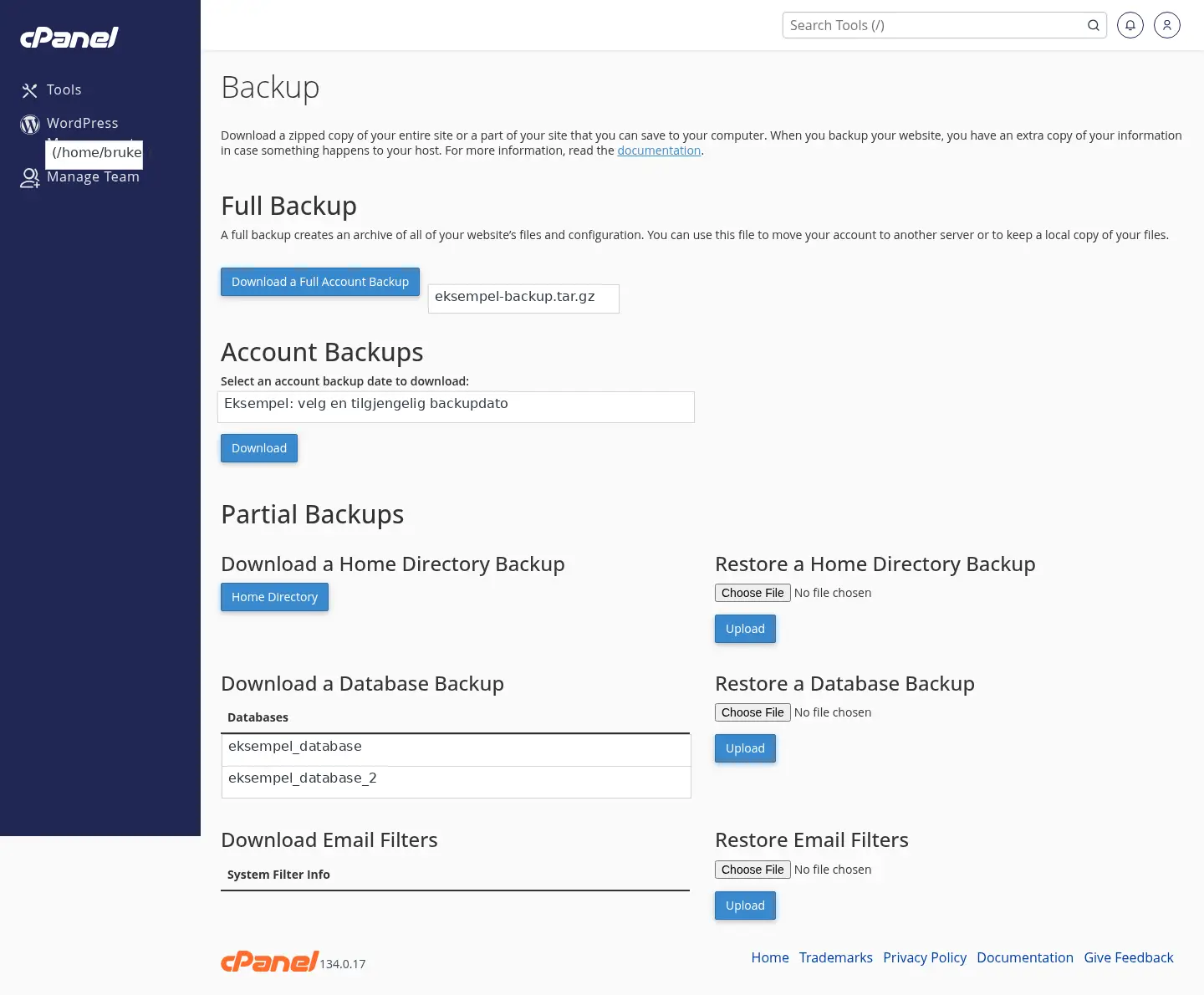The height and width of the screenshot is (995, 1204).
Task: Open the account backup date selector
Action: [x=456, y=406]
